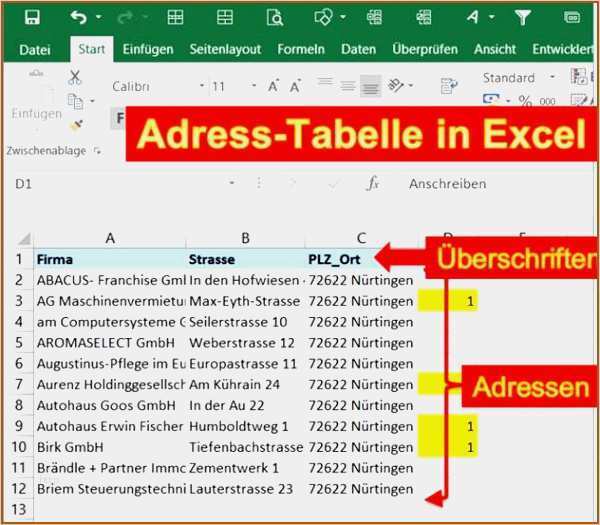Select the Autohaus Goos GmbH cell
This screenshot has height=525, width=600.
[x=110, y=405]
